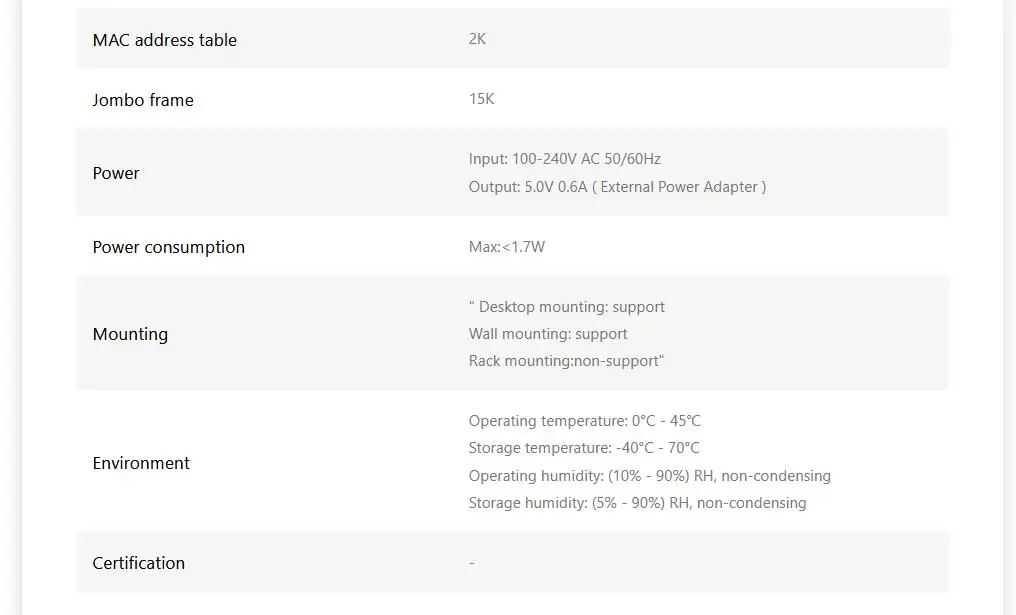This screenshot has height=615, width=1016.
Task: Click the Input 100-240V AC line
Action: coord(564,159)
